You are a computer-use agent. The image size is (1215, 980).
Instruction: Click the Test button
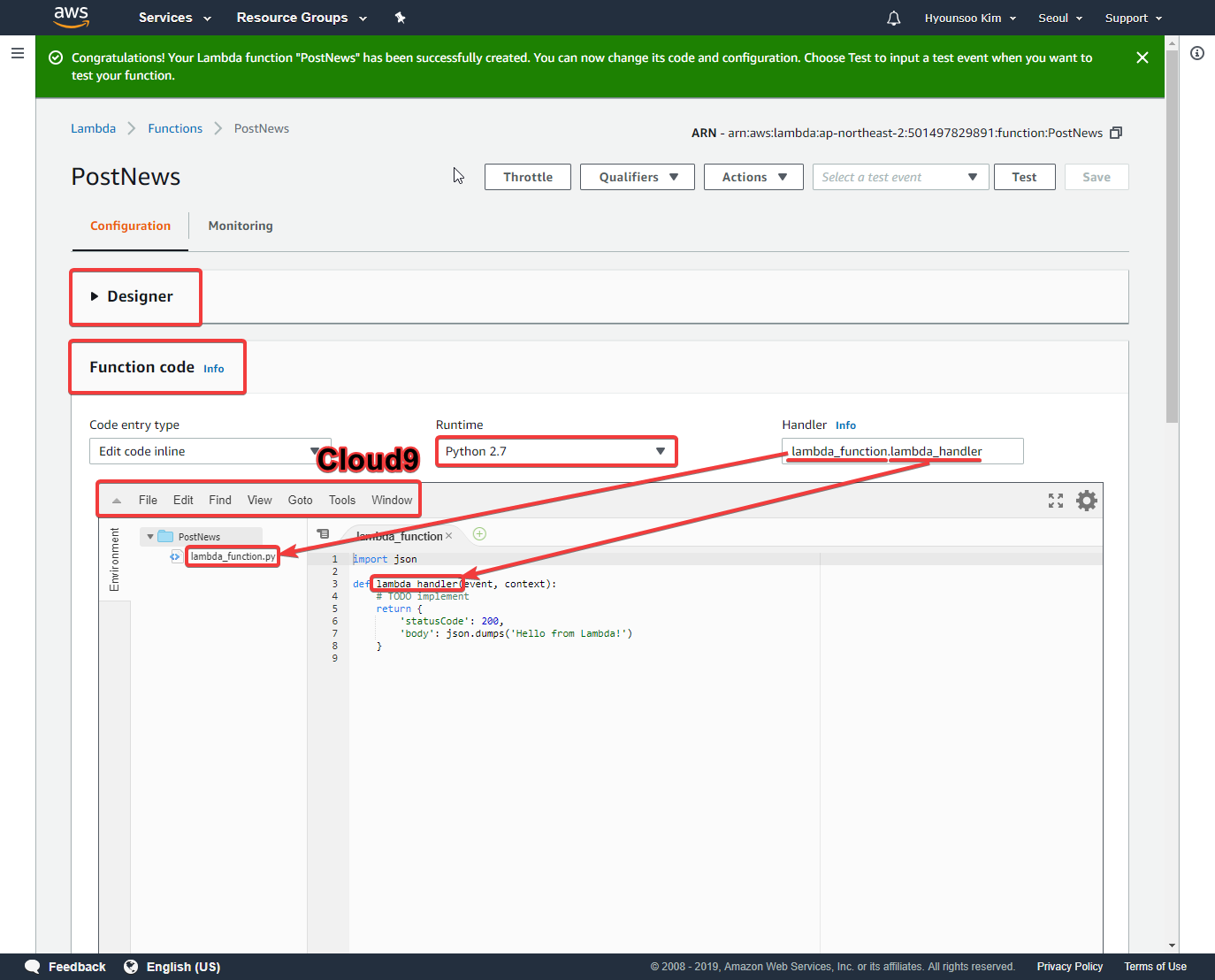point(1025,177)
